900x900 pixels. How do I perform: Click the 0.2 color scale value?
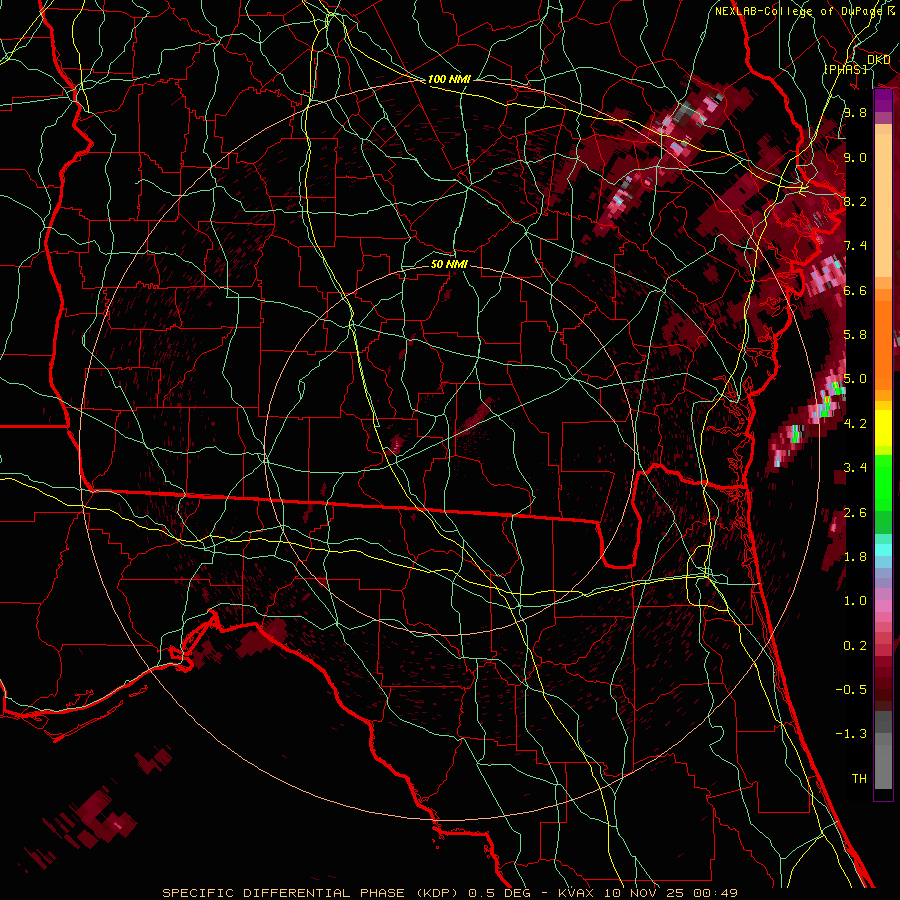click(855, 646)
